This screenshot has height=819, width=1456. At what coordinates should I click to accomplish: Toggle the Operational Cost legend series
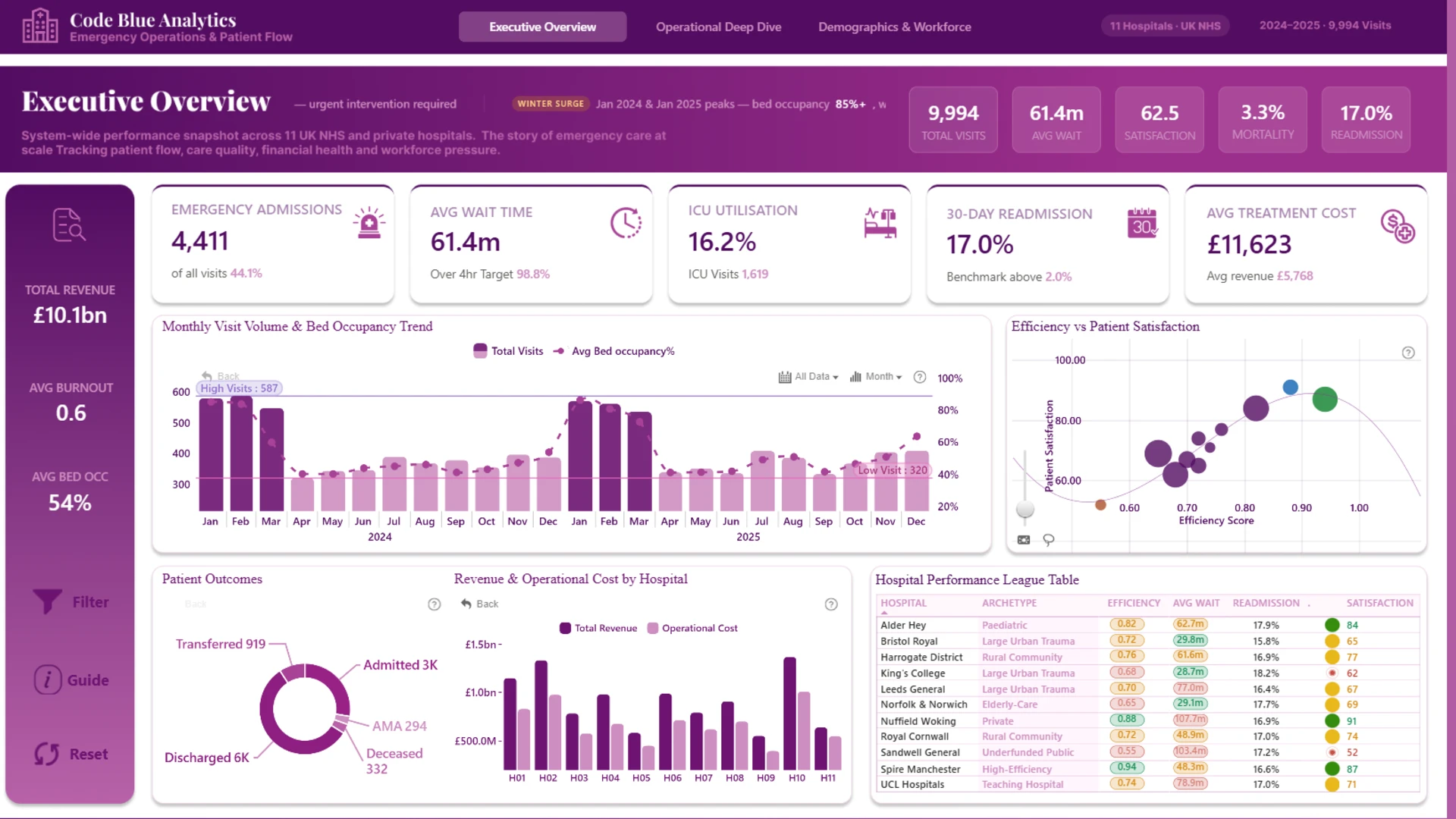click(692, 628)
